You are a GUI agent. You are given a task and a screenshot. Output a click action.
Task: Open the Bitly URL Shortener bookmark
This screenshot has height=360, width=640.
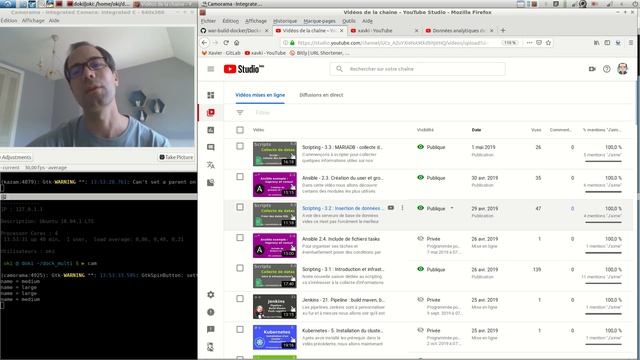[320, 53]
